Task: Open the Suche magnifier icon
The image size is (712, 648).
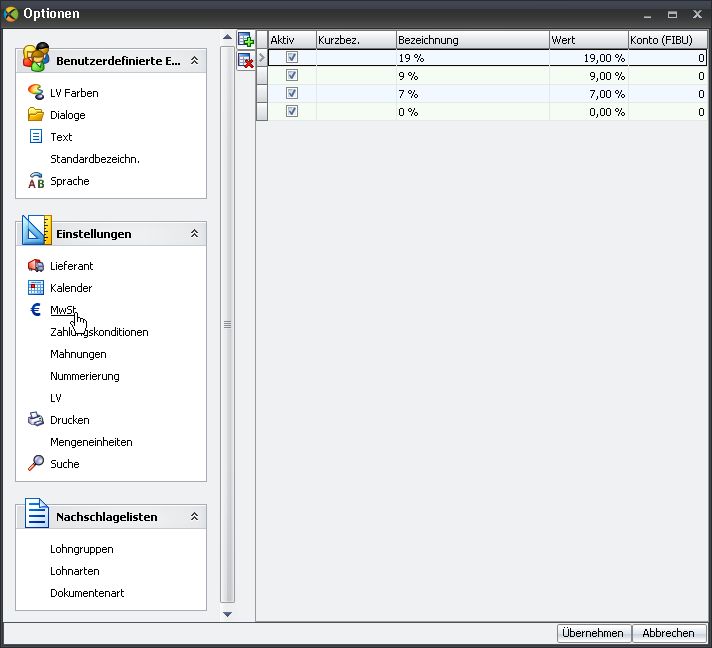Action: (x=36, y=464)
